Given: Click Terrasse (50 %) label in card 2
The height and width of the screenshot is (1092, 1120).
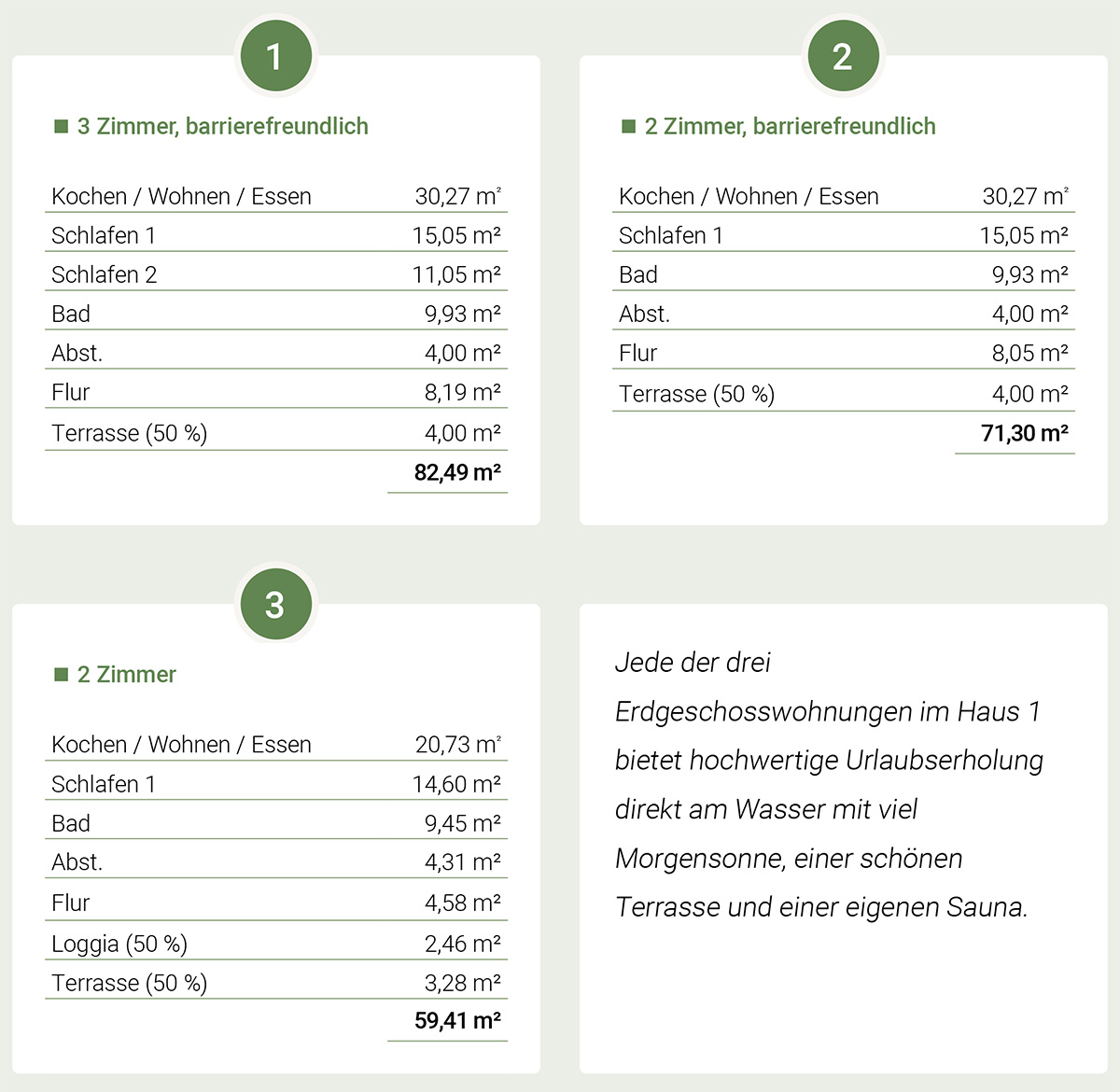Looking at the screenshot, I should (x=697, y=394).
